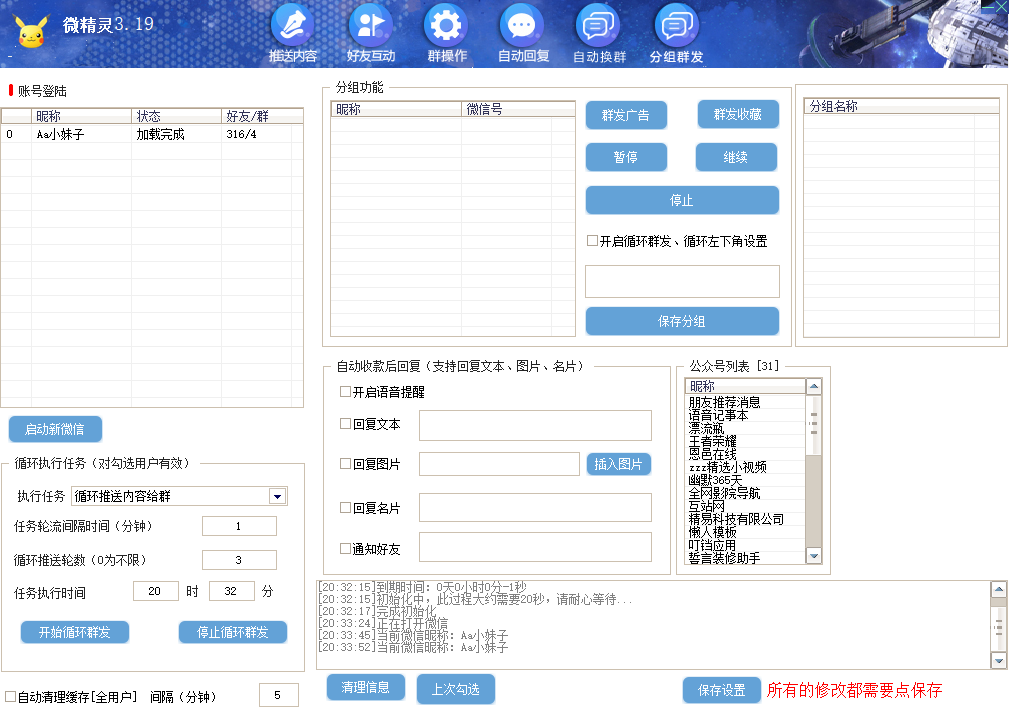Click the log panel scrollbar down arrow
Viewport: 1009px width, 716px height.
click(996, 659)
